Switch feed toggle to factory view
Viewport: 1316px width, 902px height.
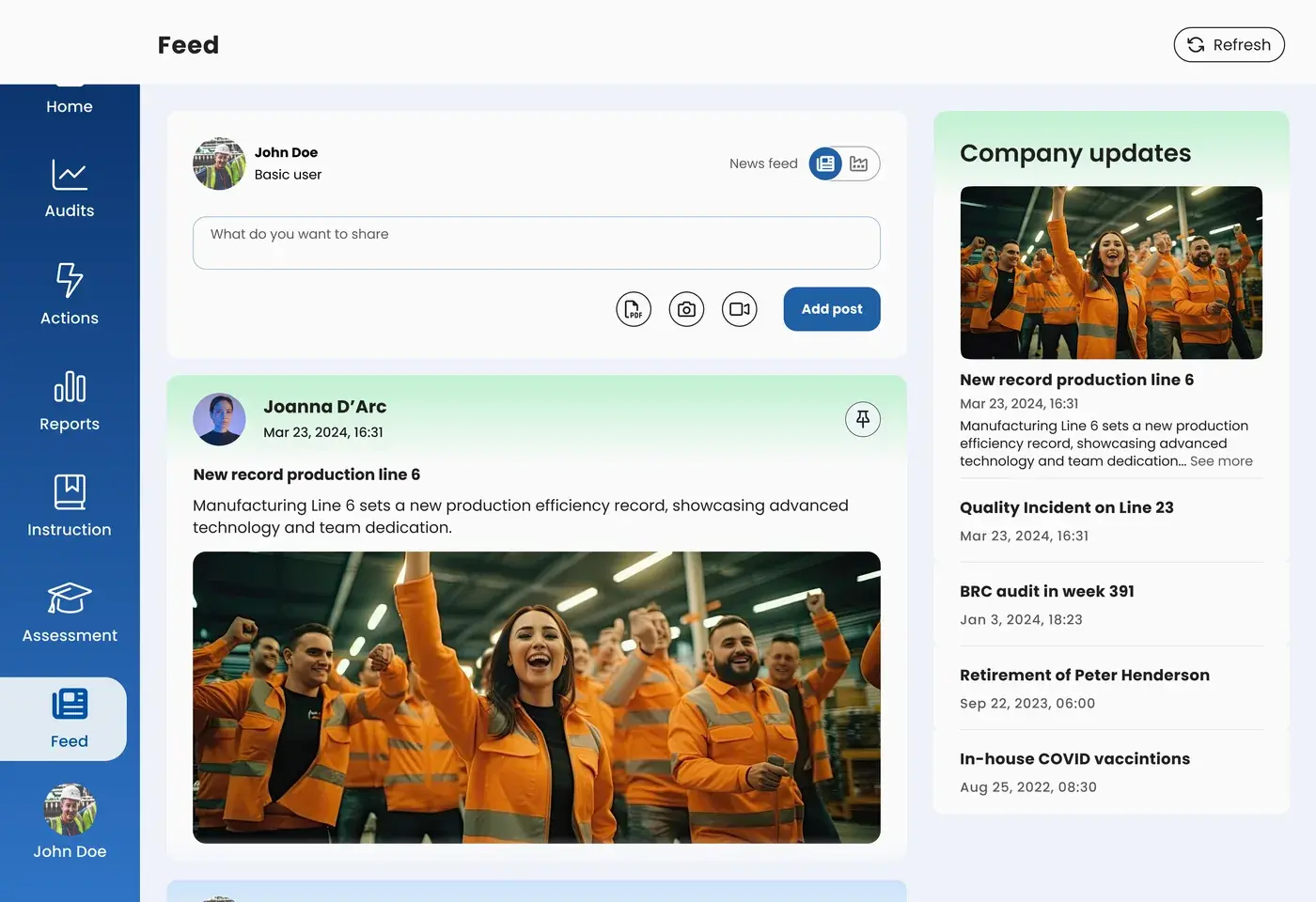pyautogui.click(x=859, y=163)
